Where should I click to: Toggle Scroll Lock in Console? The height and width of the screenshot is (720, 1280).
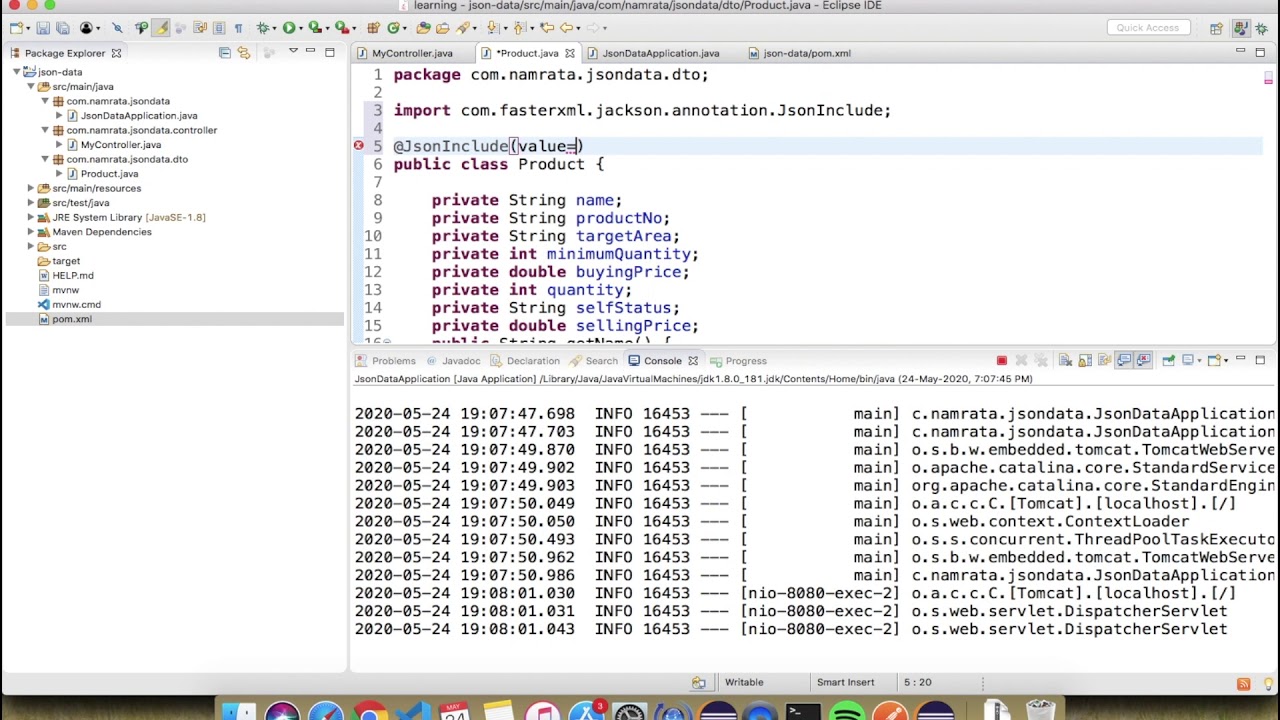point(1085,360)
